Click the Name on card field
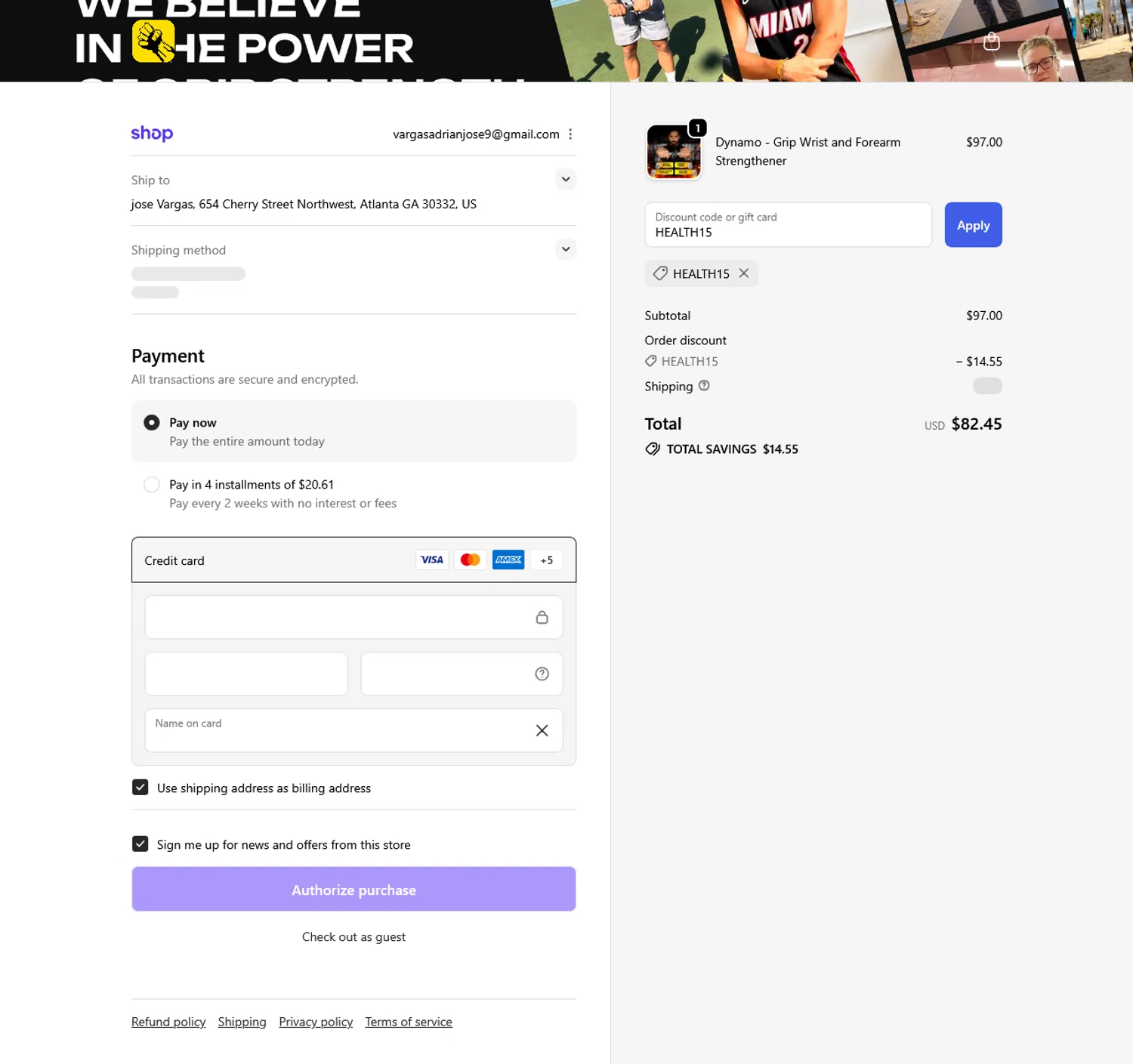Screen dimensions: 1133x1064 [x=353, y=730]
